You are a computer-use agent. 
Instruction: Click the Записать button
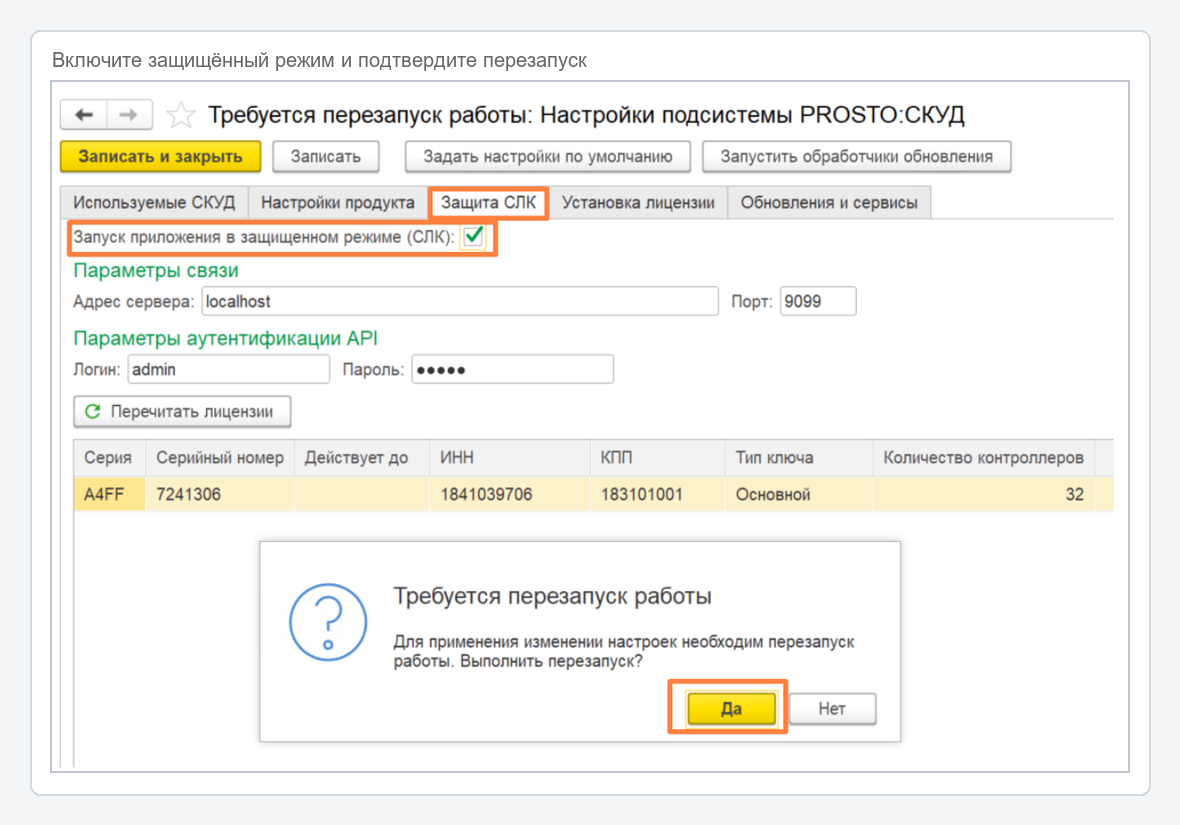tap(326, 157)
